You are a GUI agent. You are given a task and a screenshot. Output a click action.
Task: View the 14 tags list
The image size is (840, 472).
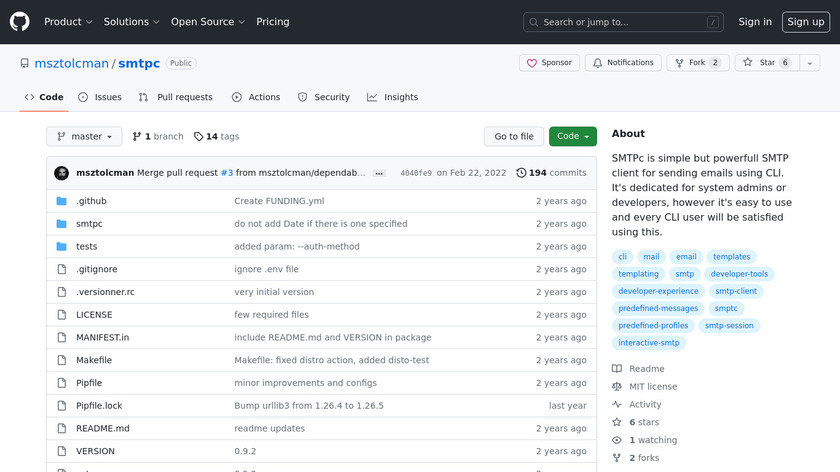(x=217, y=137)
